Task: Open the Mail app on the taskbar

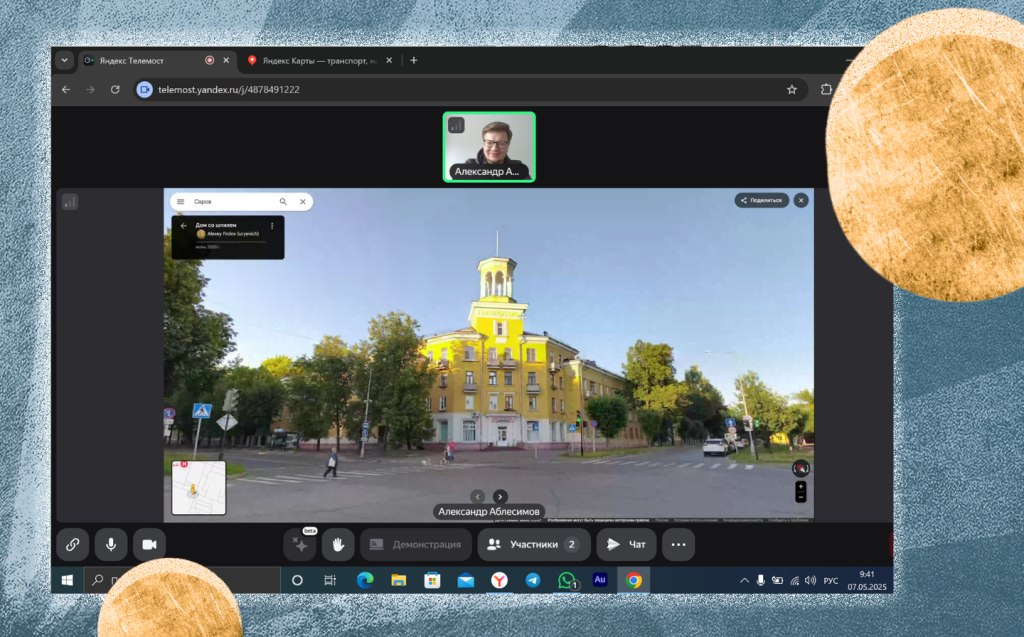Action: coord(466,580)
